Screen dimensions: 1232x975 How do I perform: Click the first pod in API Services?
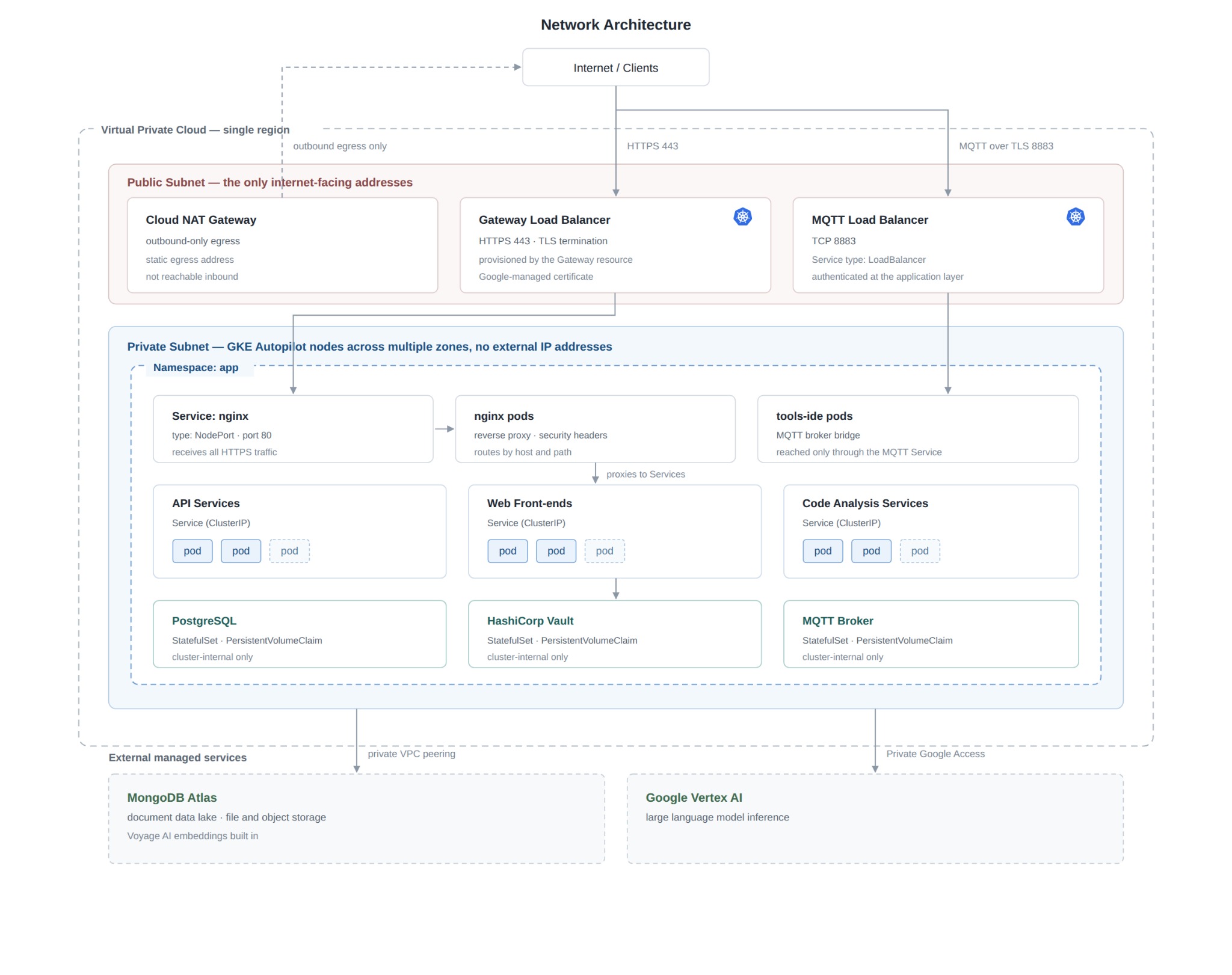192,551
